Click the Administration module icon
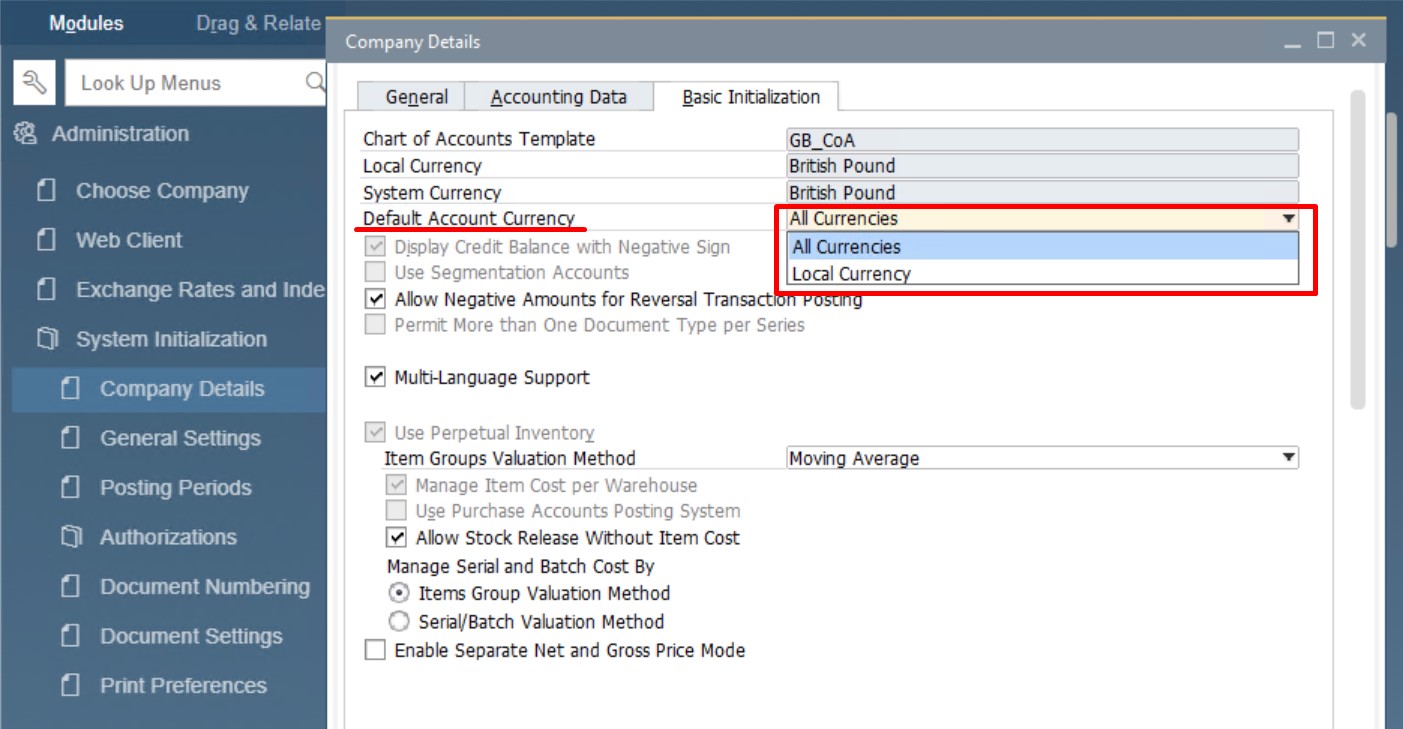The height and width of the screenshot is (729, 1403). (x=26, y=134)
